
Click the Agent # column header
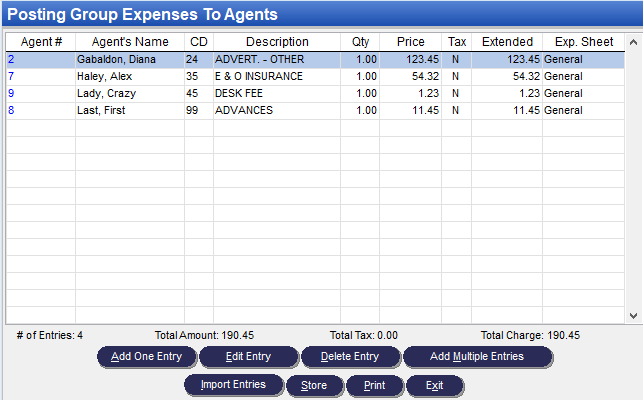tap(41, 42)
